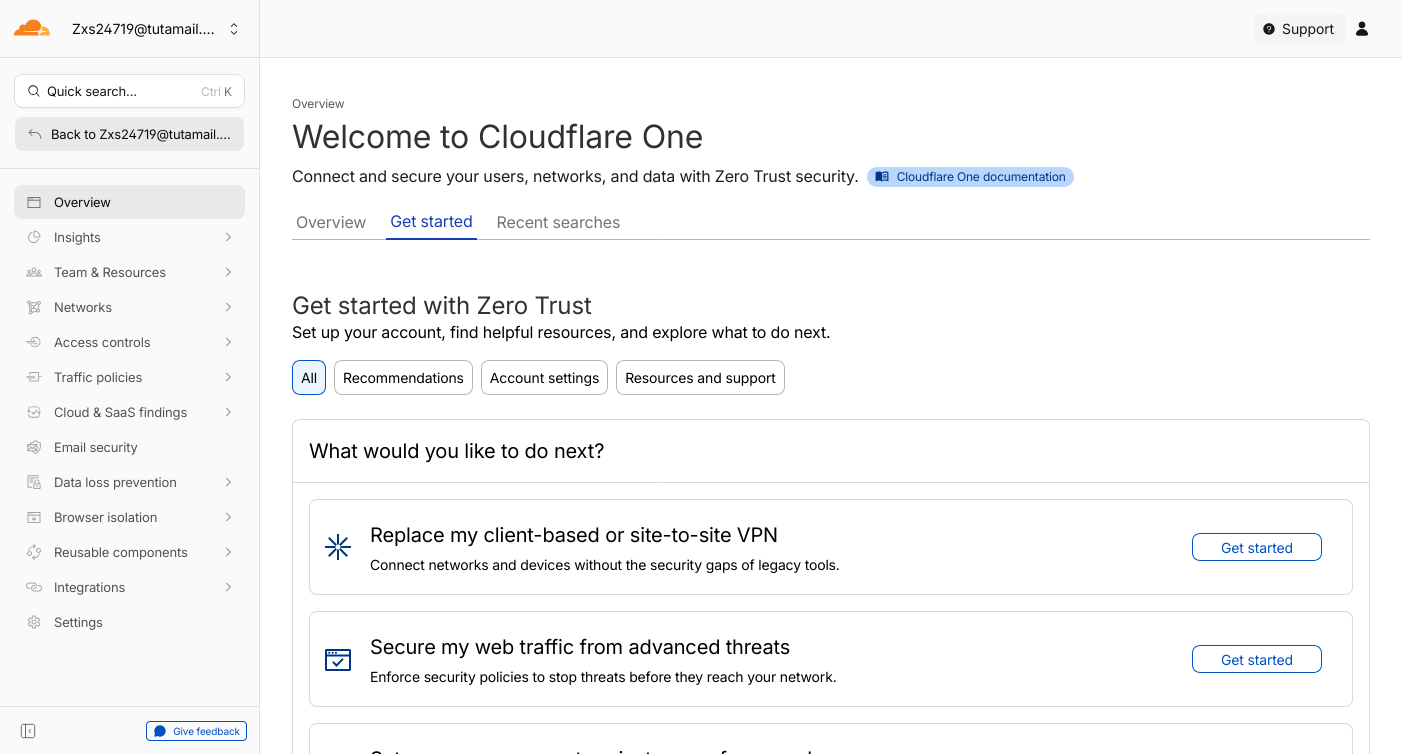Go back to the Zxs24719 account
1402x754 pixels.
129,134
